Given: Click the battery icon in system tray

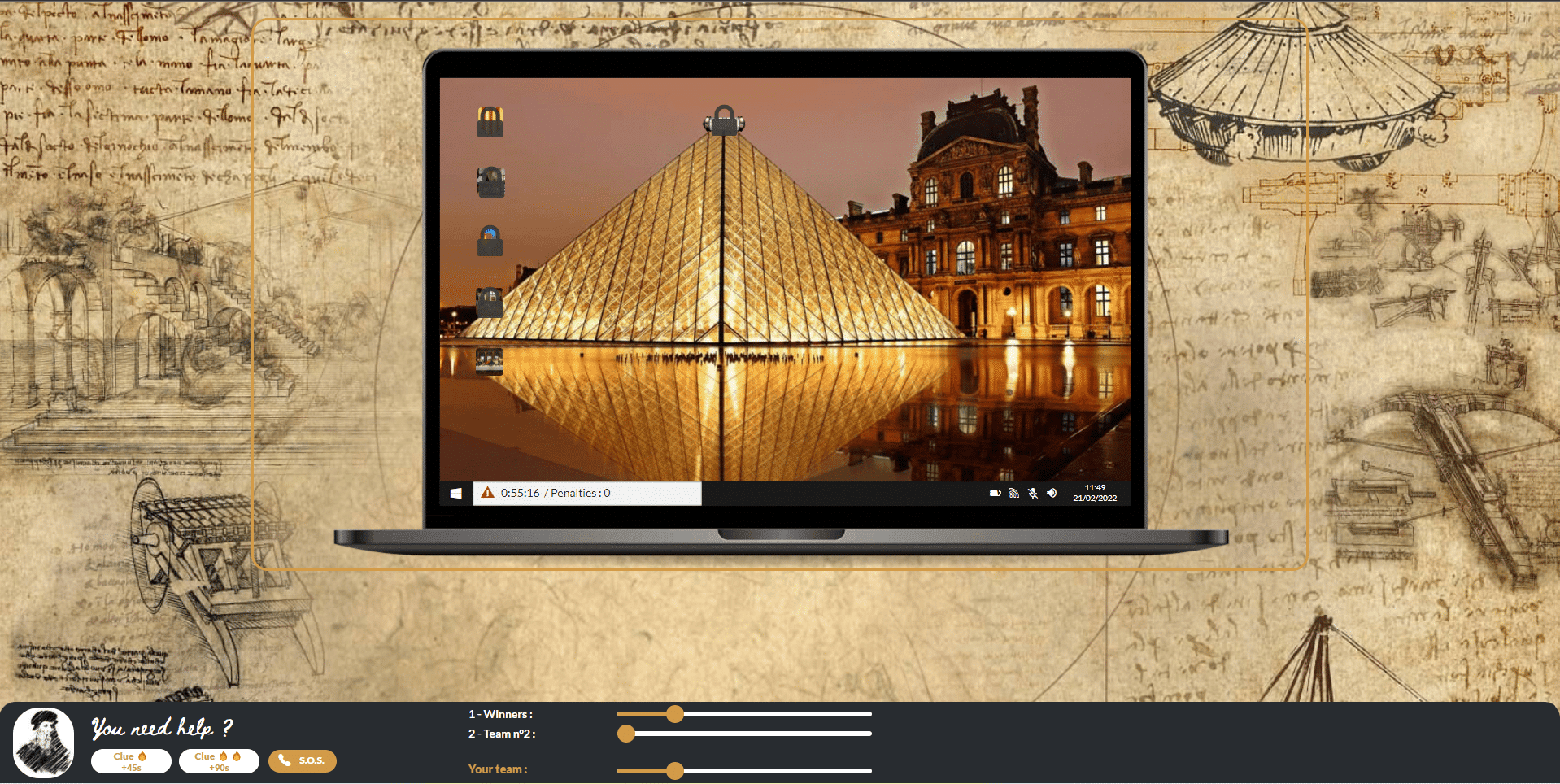Looking at the screenshot, I should point(995,493).
